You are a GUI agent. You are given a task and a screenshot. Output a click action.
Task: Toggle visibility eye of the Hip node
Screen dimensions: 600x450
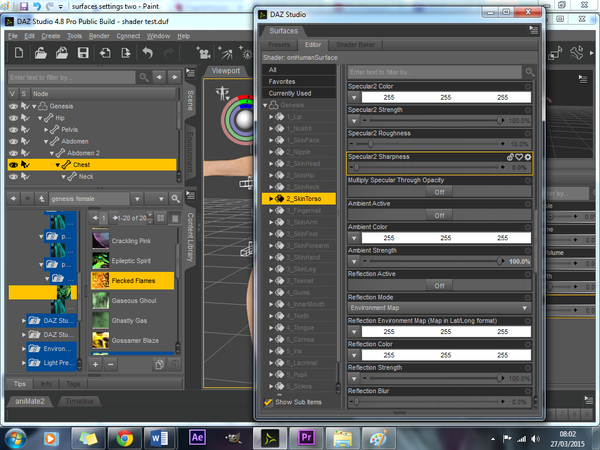point(13,118)
